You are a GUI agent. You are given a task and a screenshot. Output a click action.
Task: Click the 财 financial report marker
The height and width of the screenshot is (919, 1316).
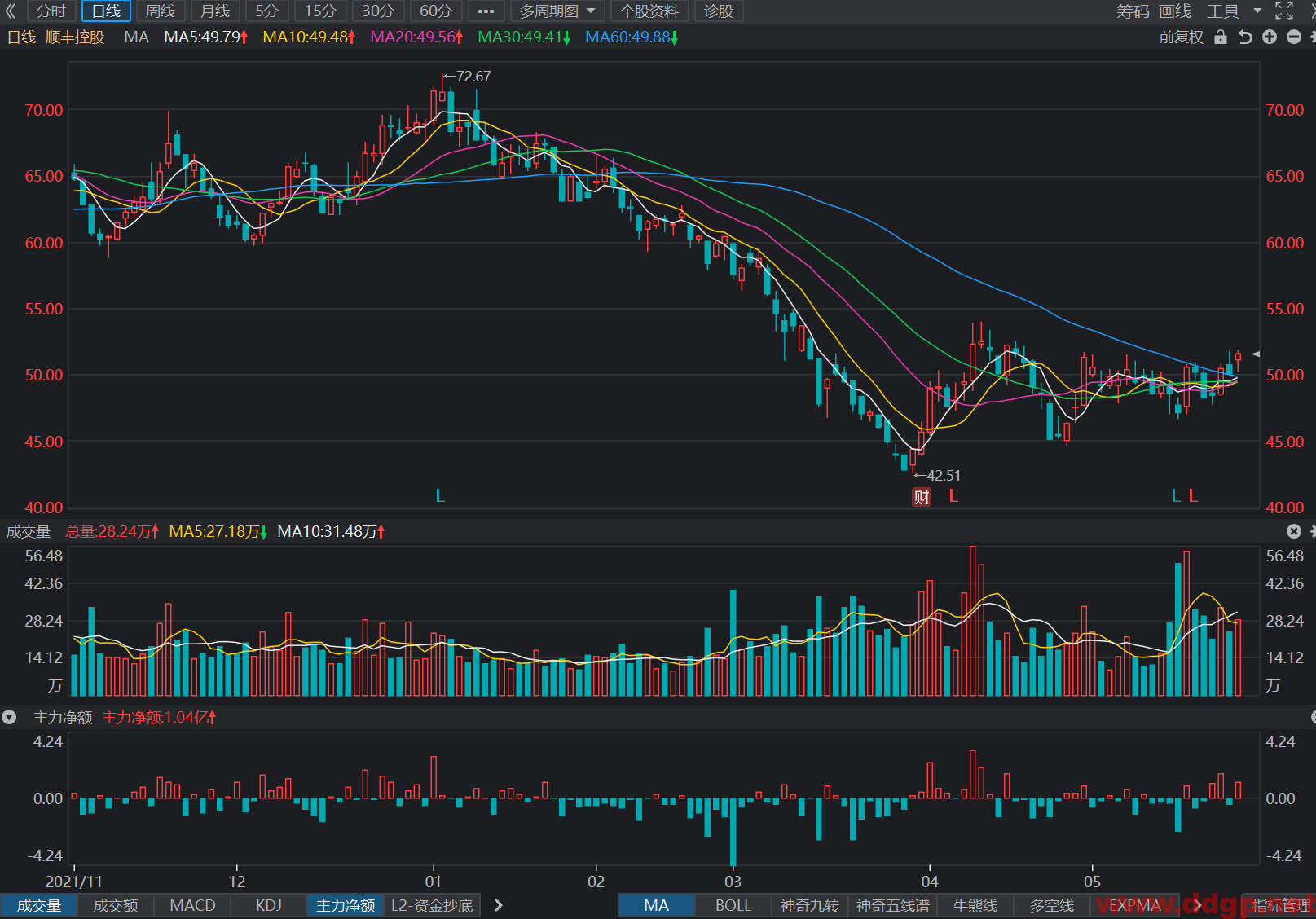pyautogui.click(x=922, y=497)
